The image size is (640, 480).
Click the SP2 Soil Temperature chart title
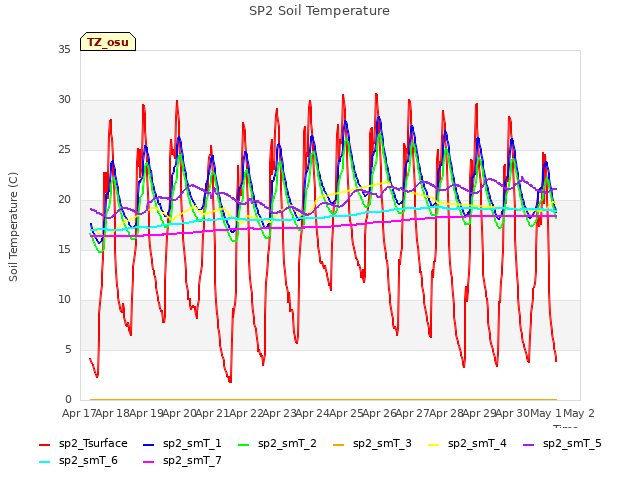pos(320,11)
